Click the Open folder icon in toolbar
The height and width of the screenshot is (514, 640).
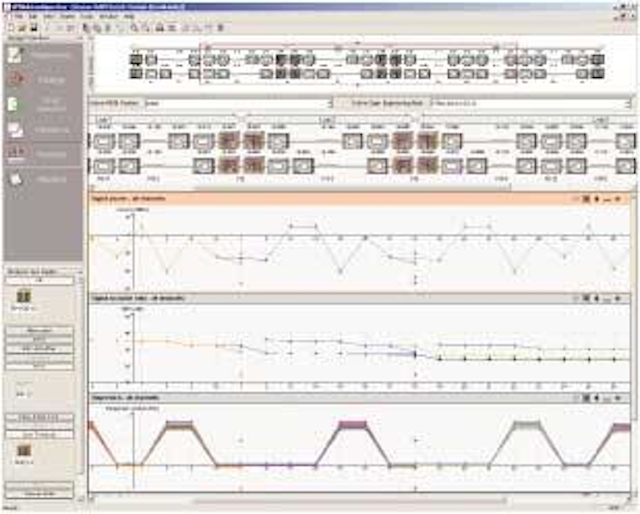pos(22,28)
